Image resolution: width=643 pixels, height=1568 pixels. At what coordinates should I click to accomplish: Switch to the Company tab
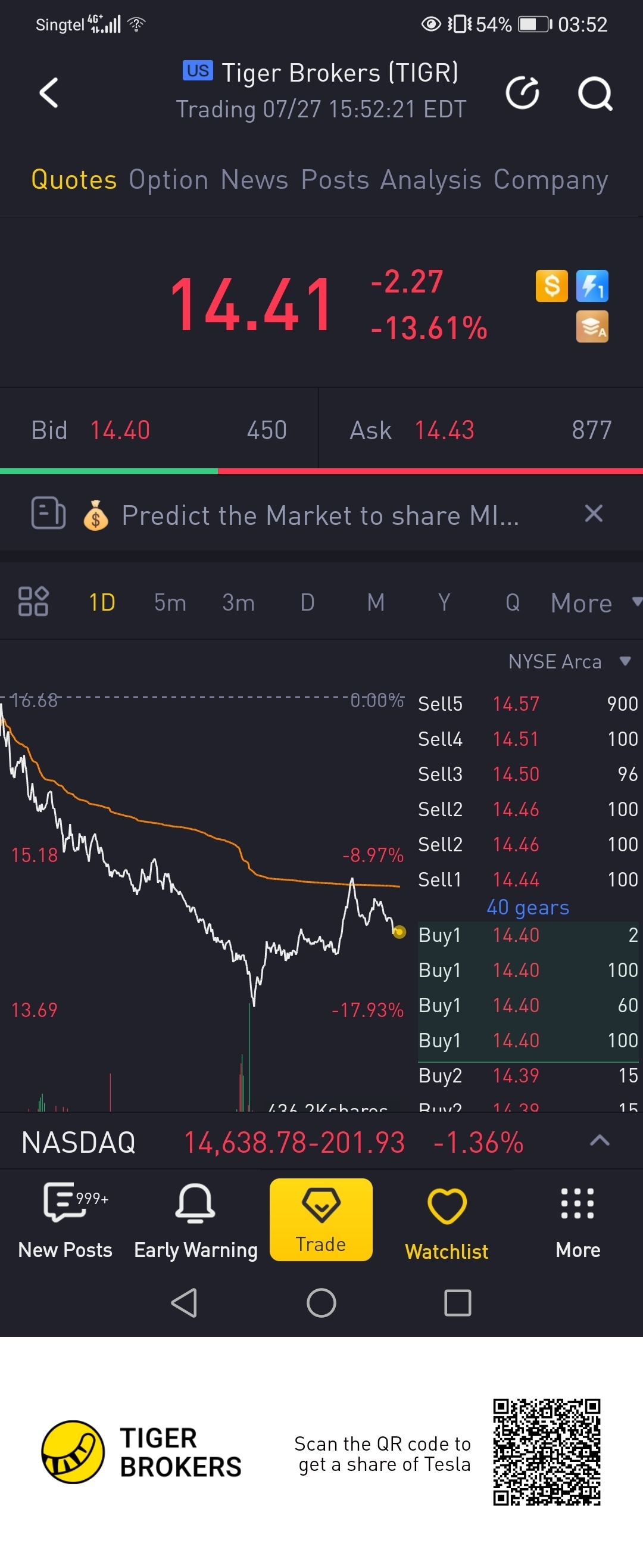[x=551, y=181]
